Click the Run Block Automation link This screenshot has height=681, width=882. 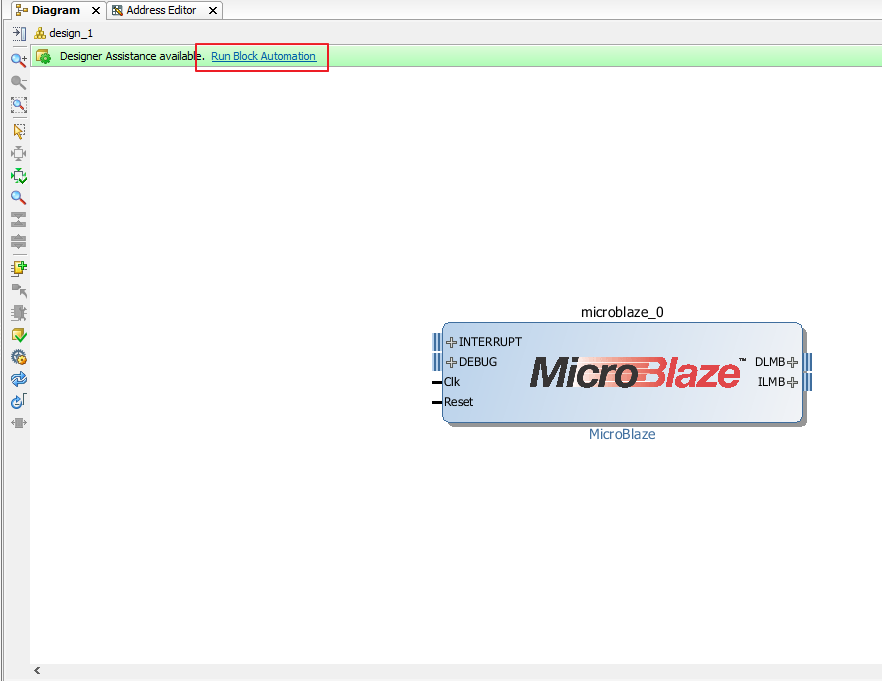tap(263, 56)
